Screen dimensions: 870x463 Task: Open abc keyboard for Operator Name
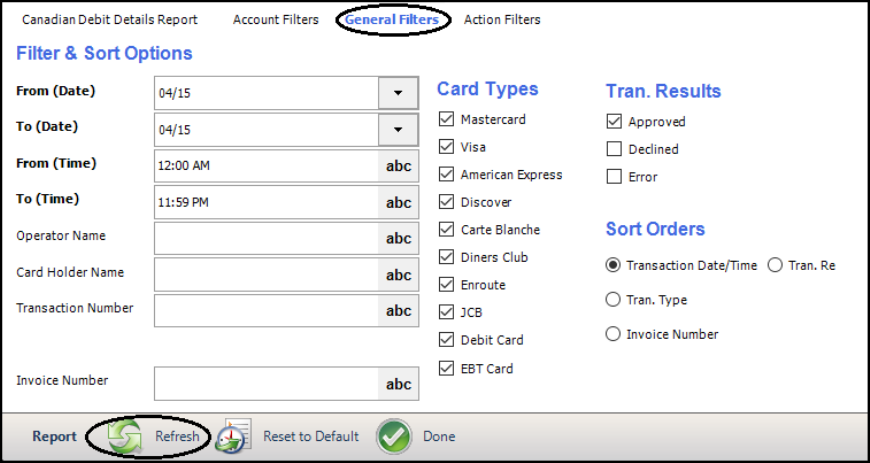click(x=398, y=239)
